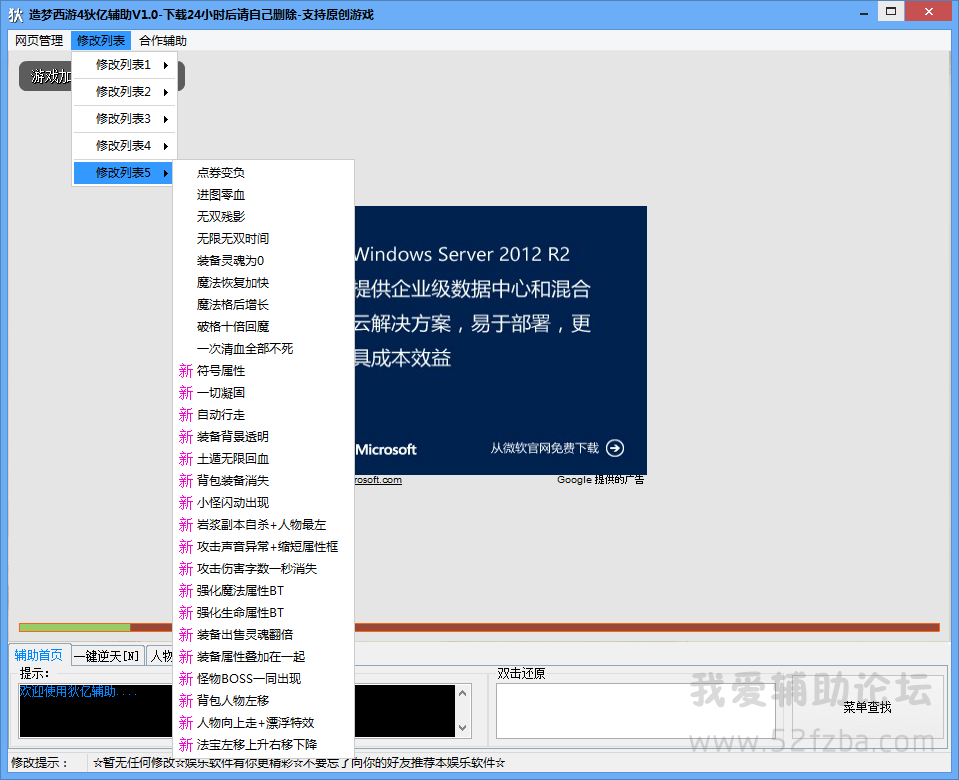959x780 pixels.
Task: Switch to the 一键逆天[N] tab
Action: 109,656
